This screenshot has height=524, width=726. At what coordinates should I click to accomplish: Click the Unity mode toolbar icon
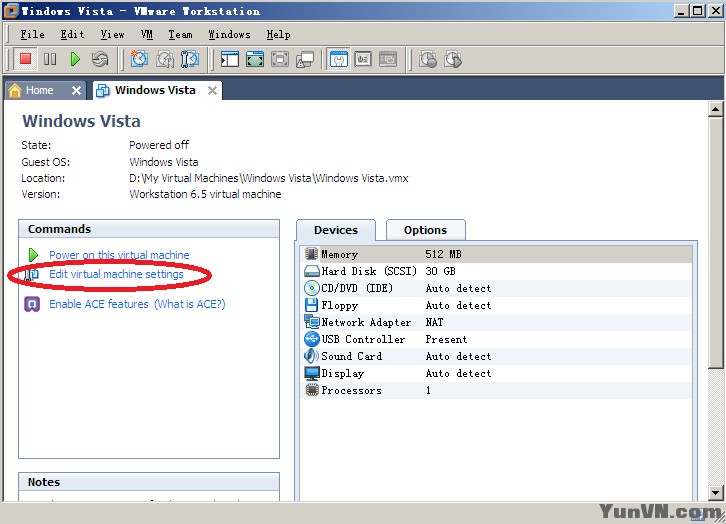pyautogui.click(x=305, y=59)
